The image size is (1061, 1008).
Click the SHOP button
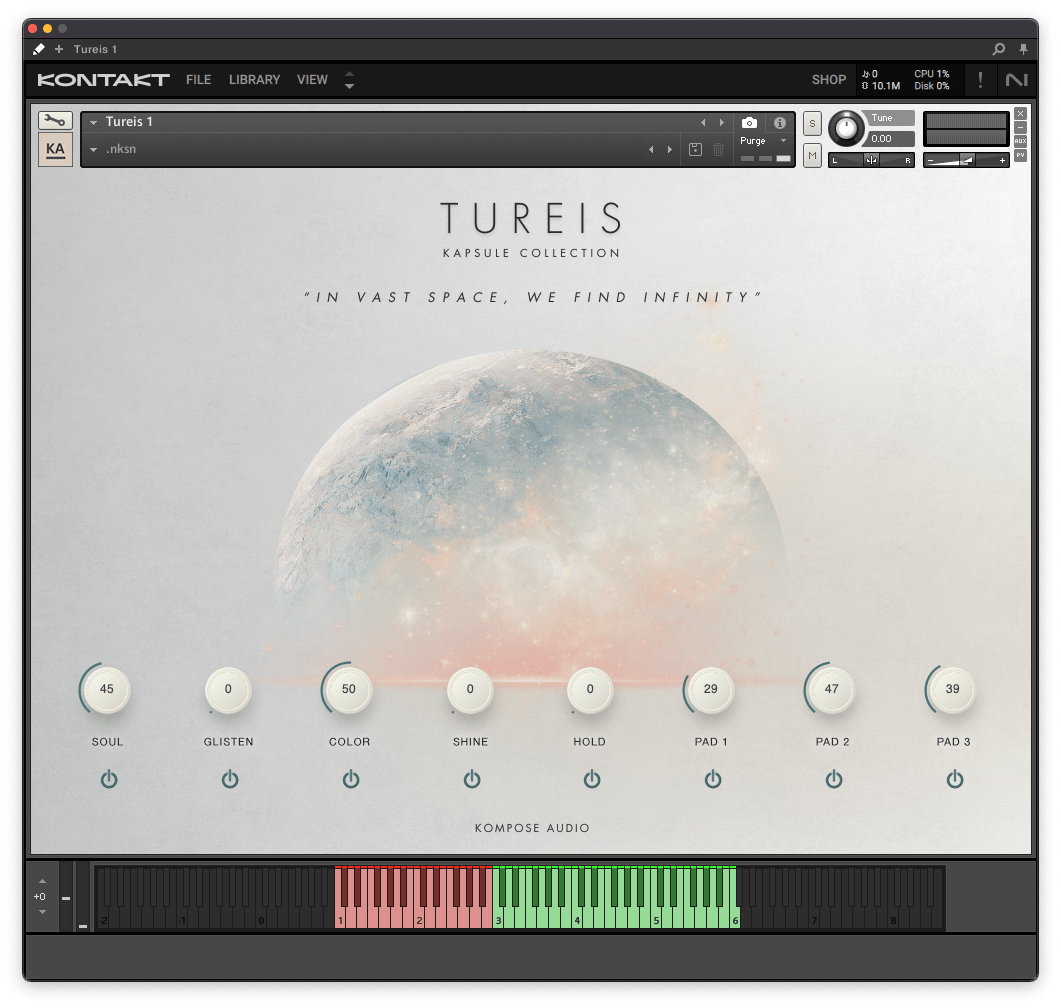[x=828, y=80]
